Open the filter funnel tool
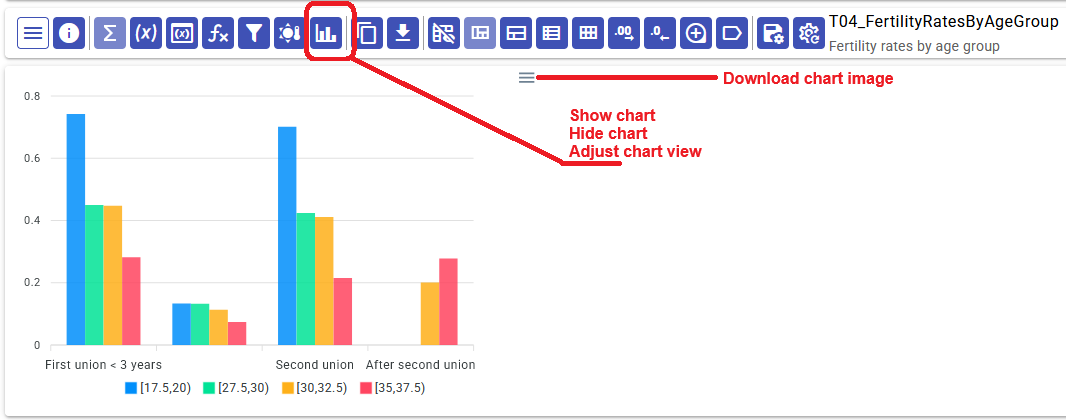Image resolution: width=1066 pixels, height=420 pixels. pos(254,33)
